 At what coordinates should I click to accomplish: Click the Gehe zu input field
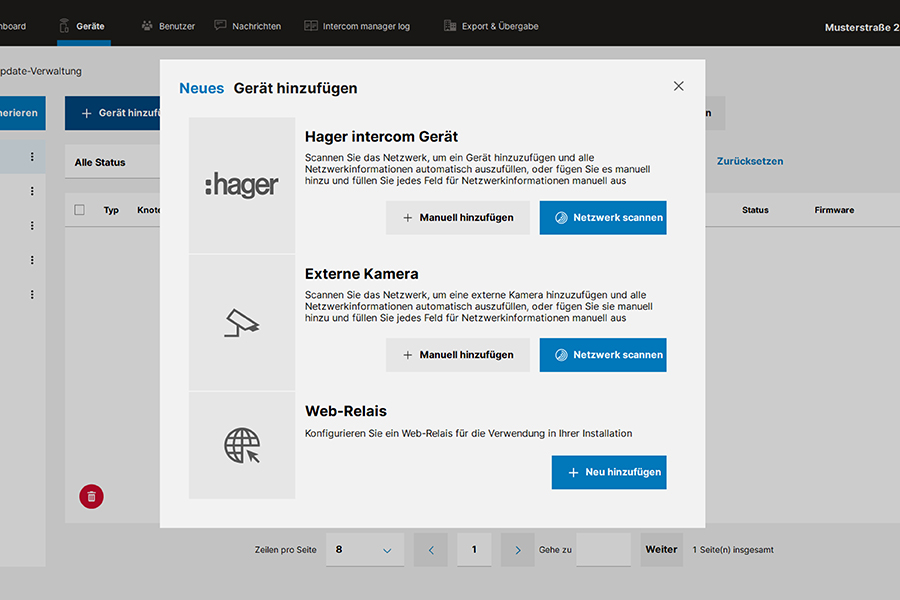coord(603,549)
